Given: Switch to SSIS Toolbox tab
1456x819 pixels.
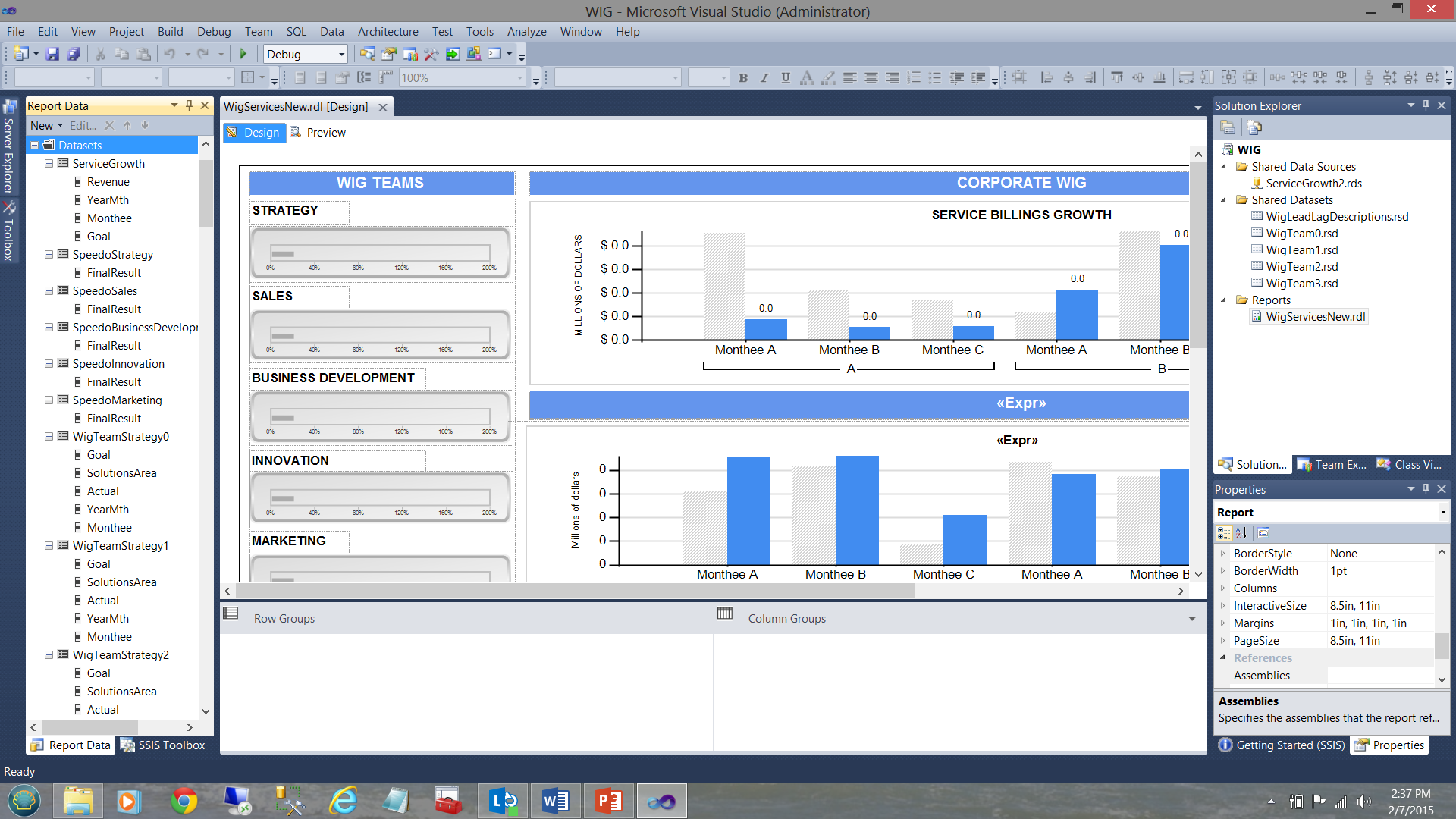Looking at the screenshot, I should coord(163,745).
